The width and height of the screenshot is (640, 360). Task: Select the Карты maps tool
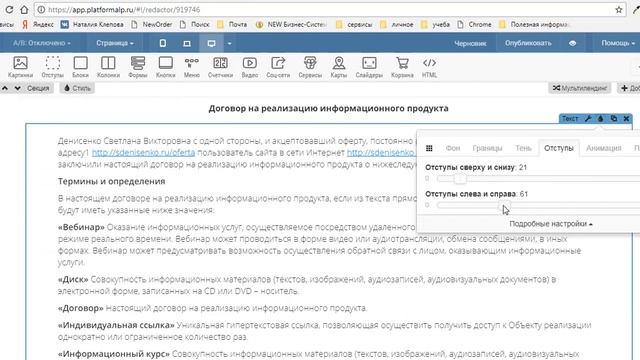pyautogui.click(x=338, y=67)
